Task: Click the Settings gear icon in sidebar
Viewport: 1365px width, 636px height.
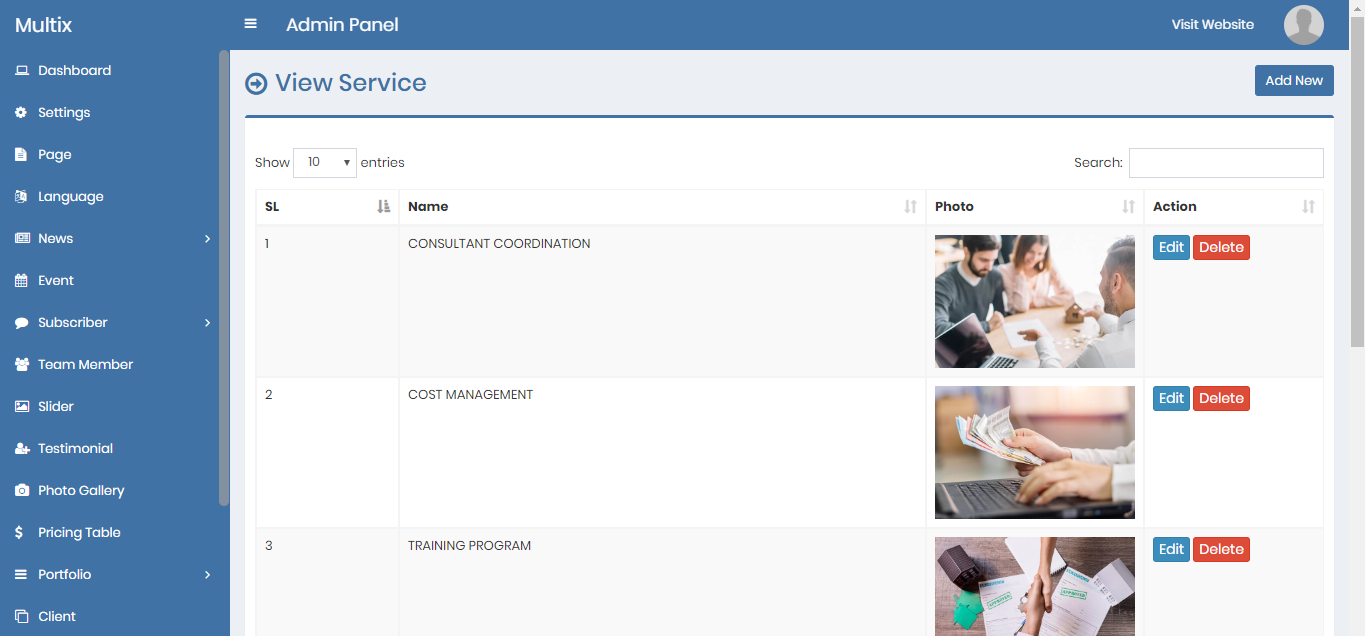Action: click(x=21, y=113)
